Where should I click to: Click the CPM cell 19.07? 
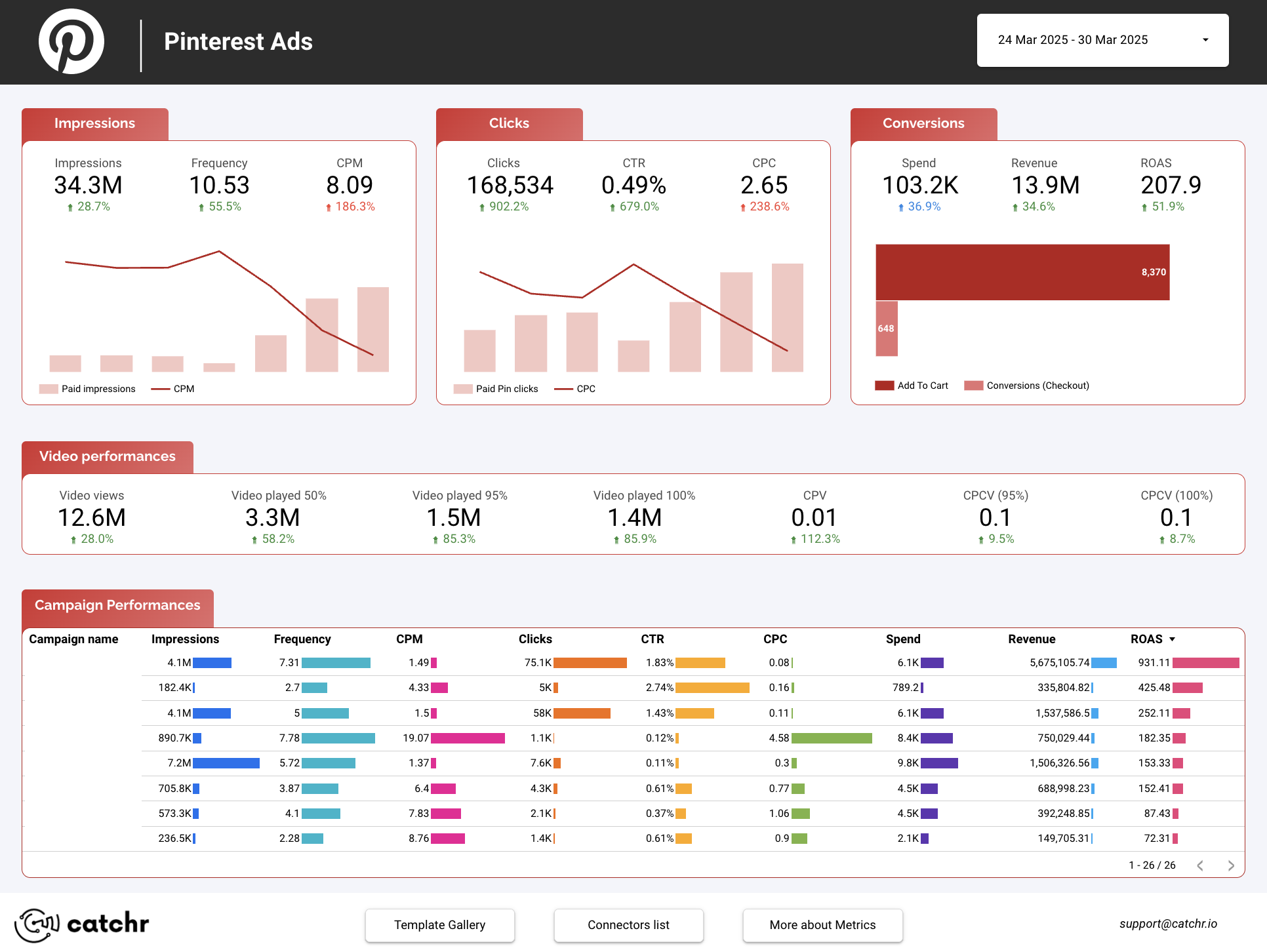pyautogui.click(x=416, y=738)
